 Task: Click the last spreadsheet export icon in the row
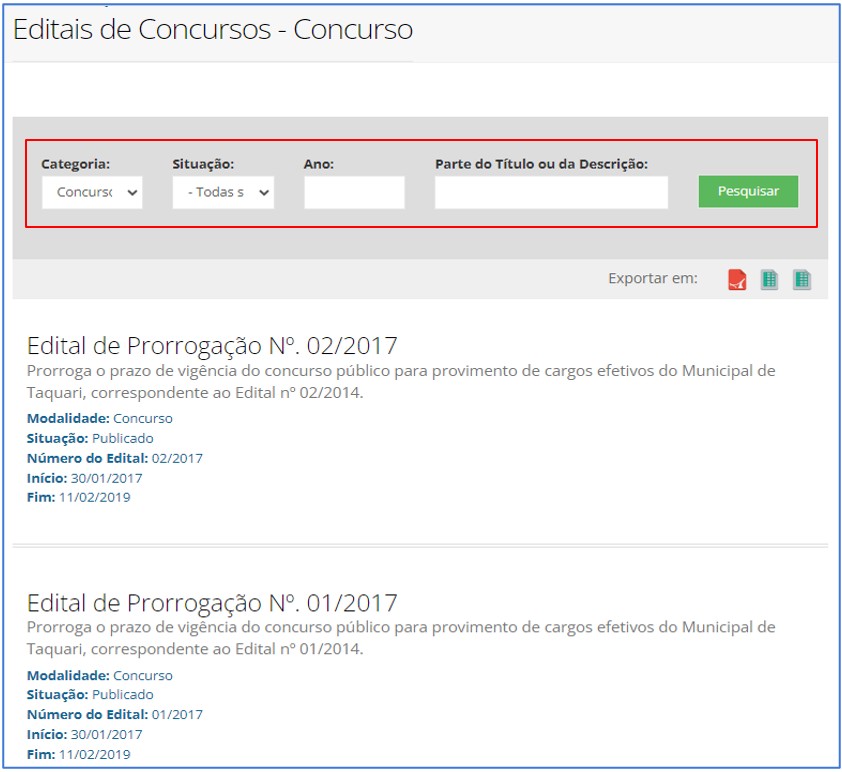[x=802, y=279]
